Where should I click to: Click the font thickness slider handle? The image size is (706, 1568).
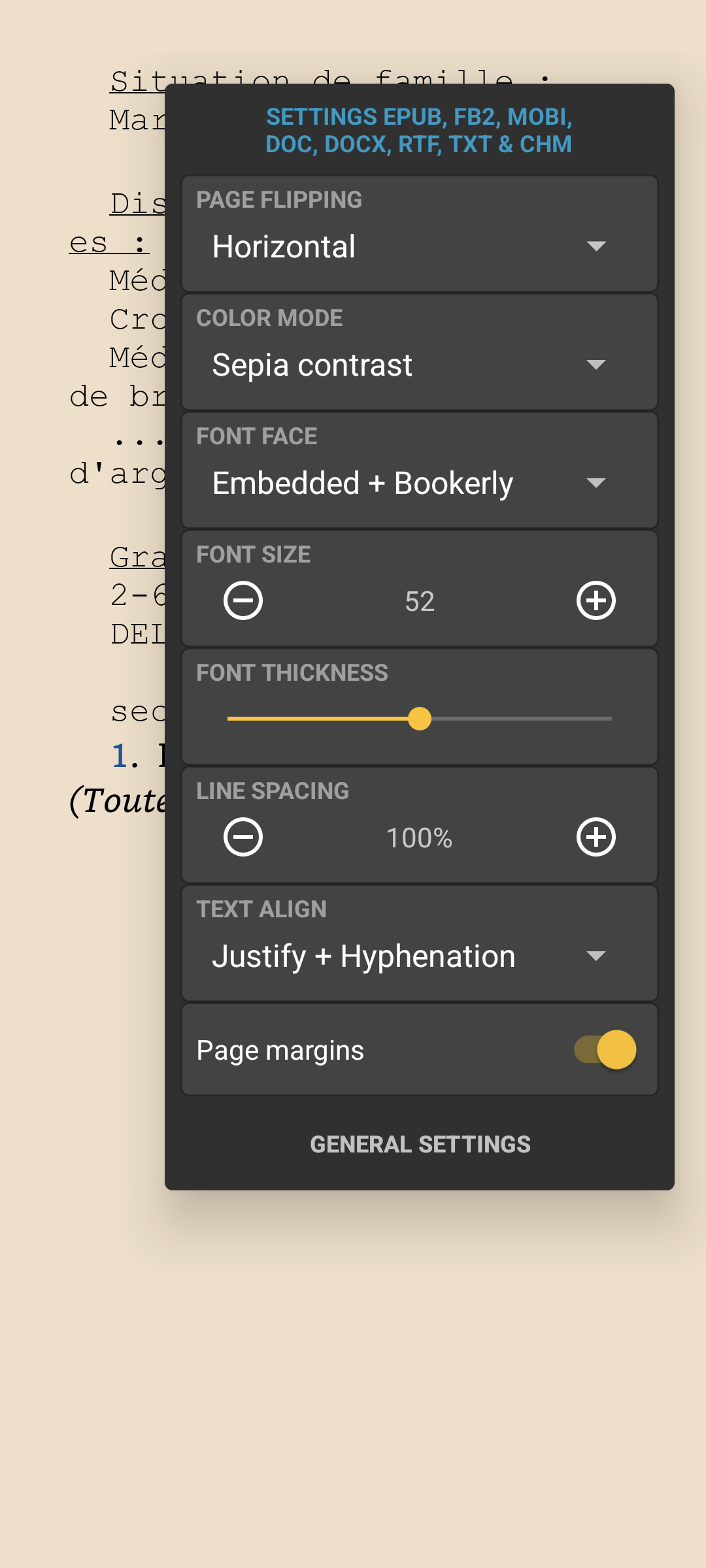420,719
